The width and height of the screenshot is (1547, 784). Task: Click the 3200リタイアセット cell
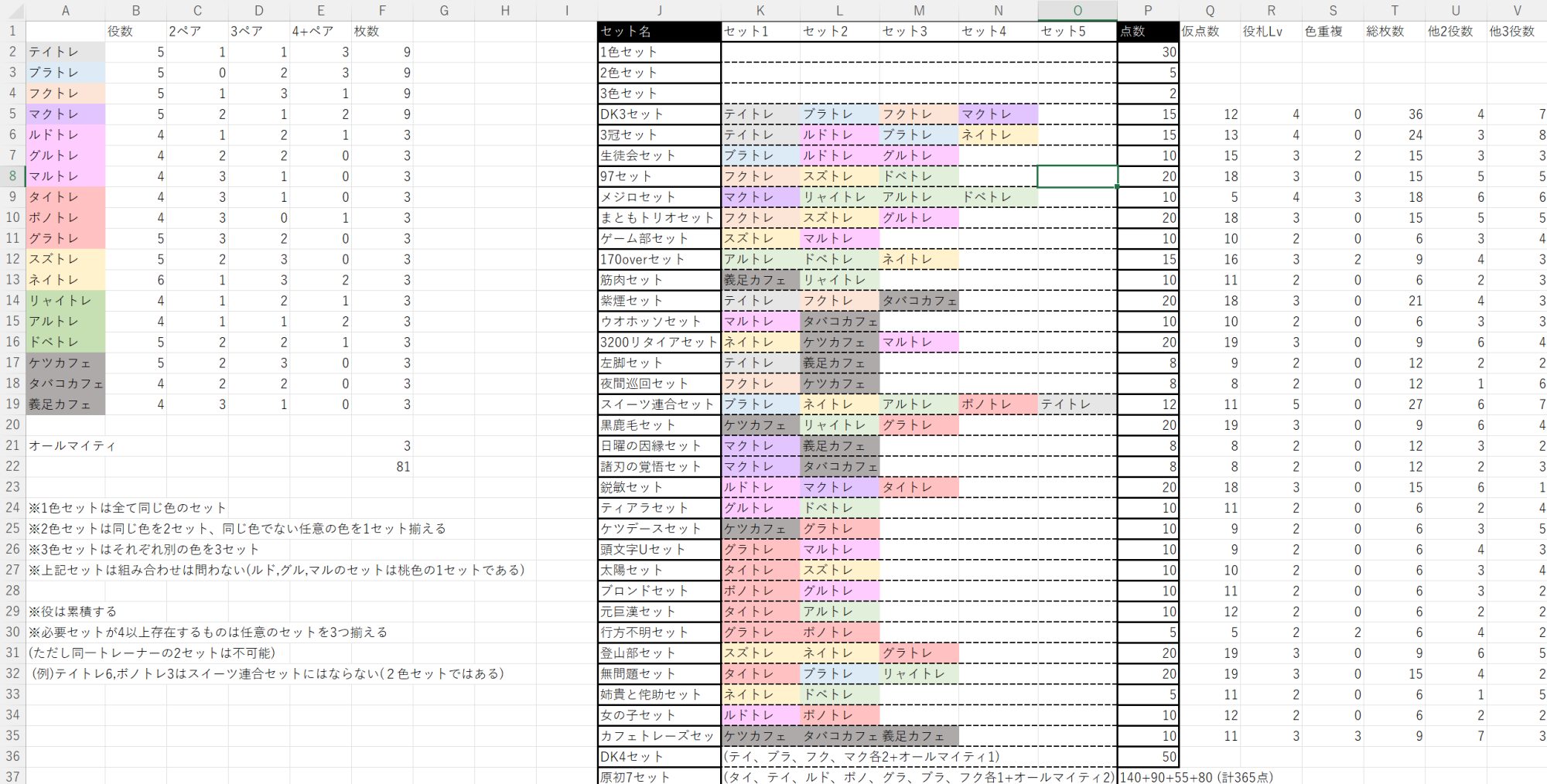point(659,343)
